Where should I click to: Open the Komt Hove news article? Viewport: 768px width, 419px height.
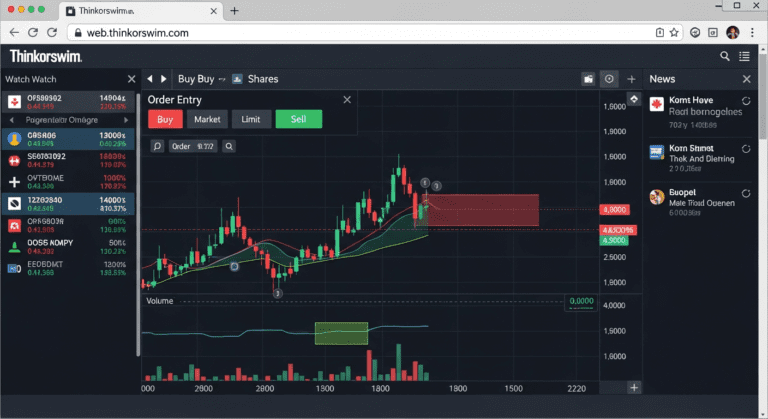(x=700, y=112)
